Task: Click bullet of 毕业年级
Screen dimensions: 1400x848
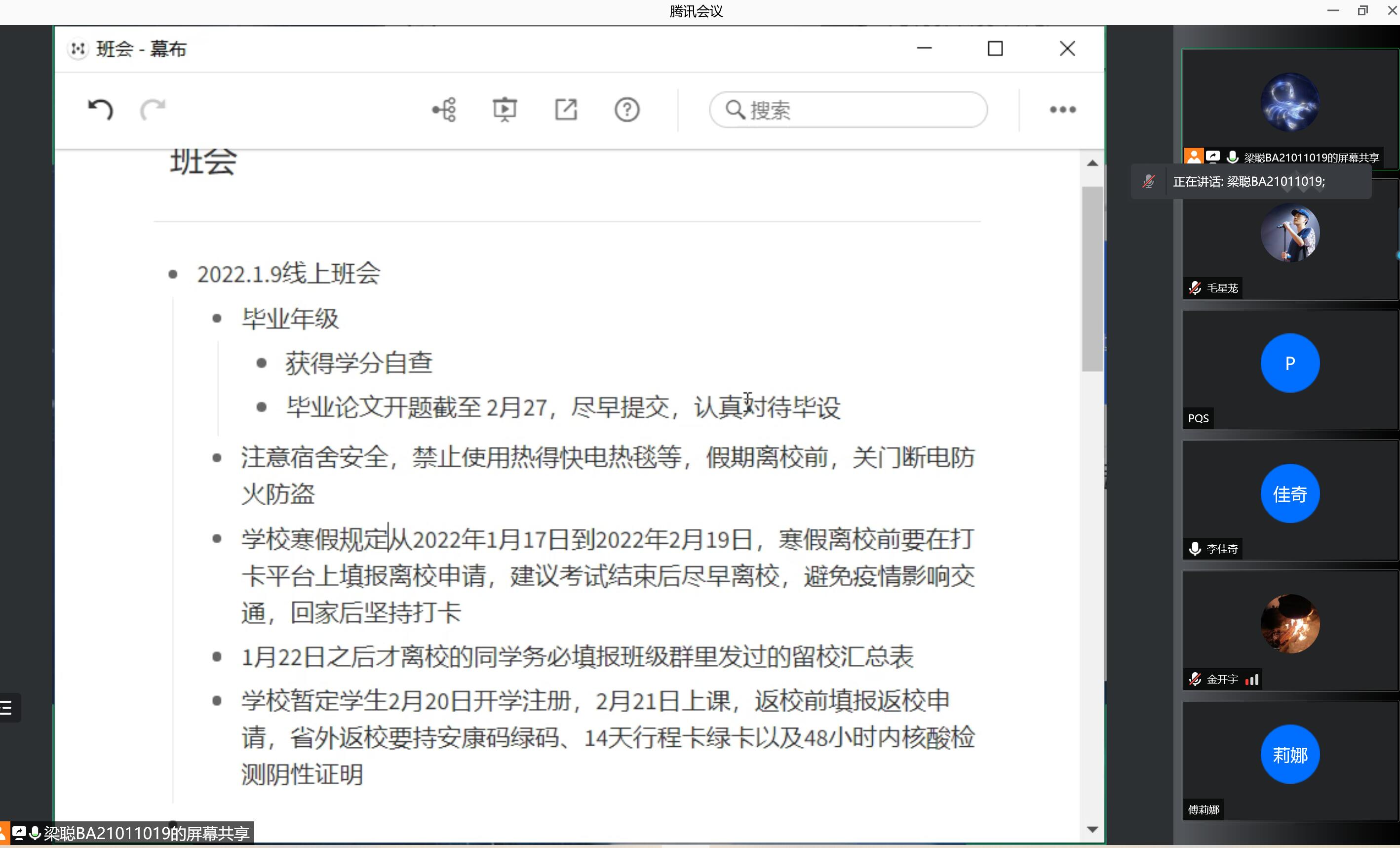Action: click(217, 319)
